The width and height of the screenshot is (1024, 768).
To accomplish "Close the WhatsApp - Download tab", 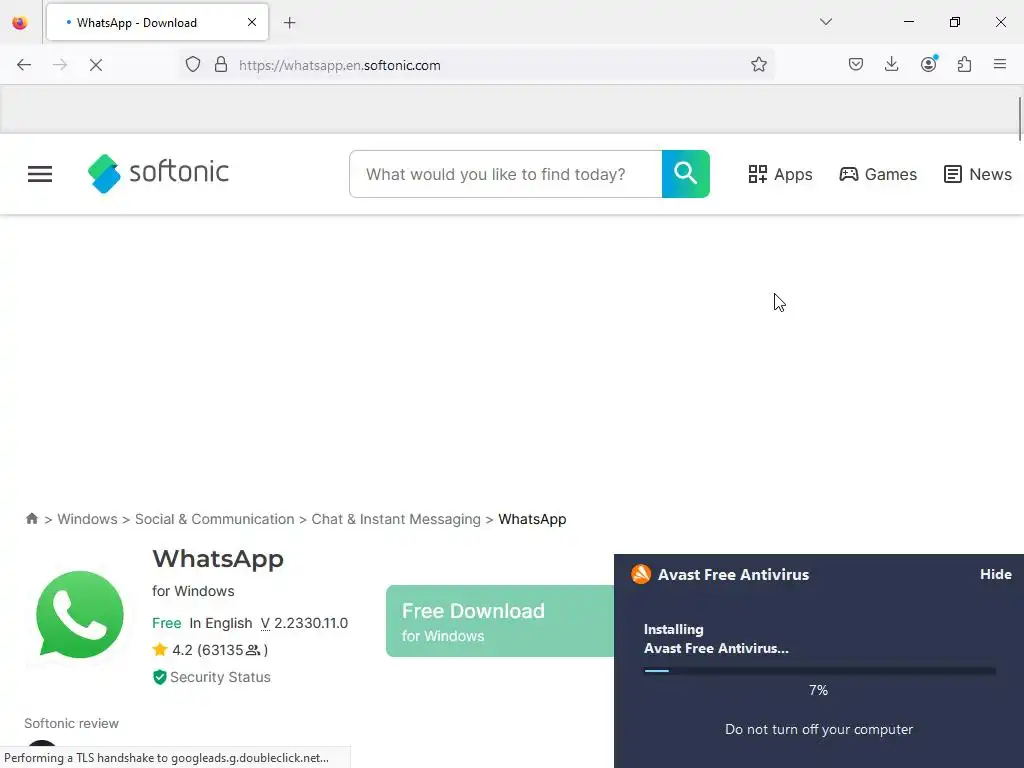I will 251,22.
